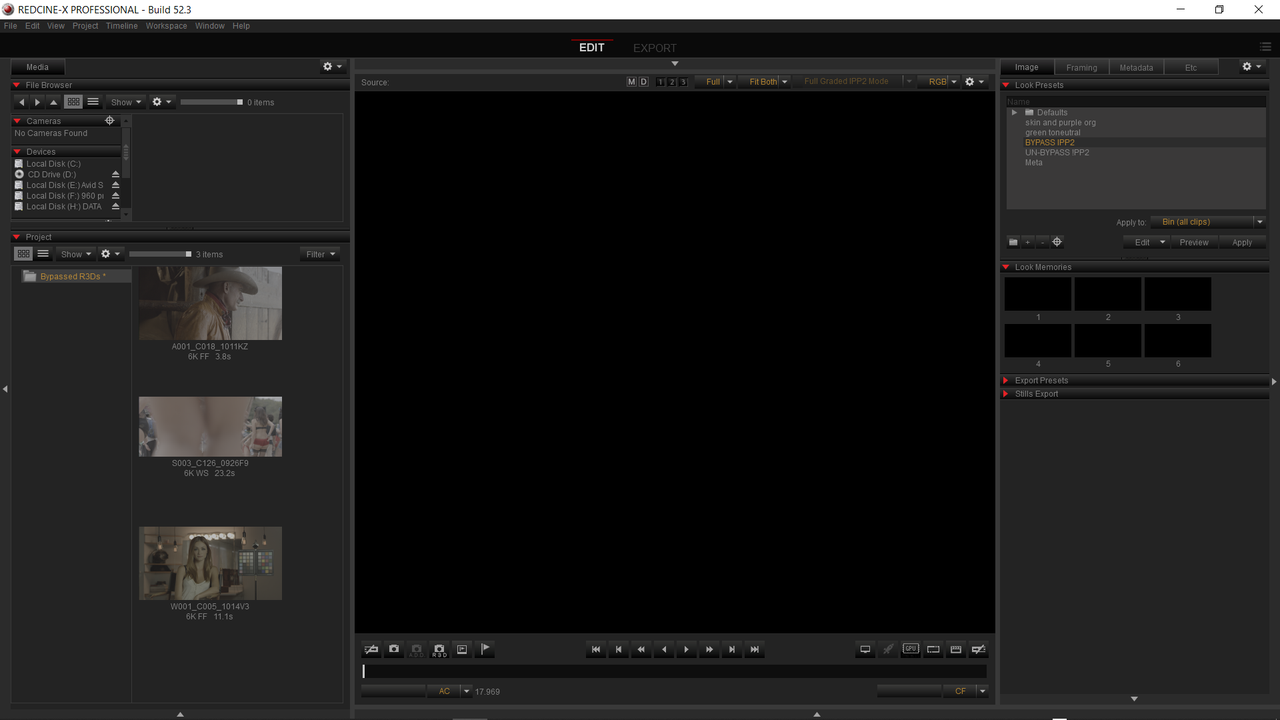Image resolution: width=1280 pixels, height=720 pixels.
Task: Play in reverse
Action: tap(664, 649)
